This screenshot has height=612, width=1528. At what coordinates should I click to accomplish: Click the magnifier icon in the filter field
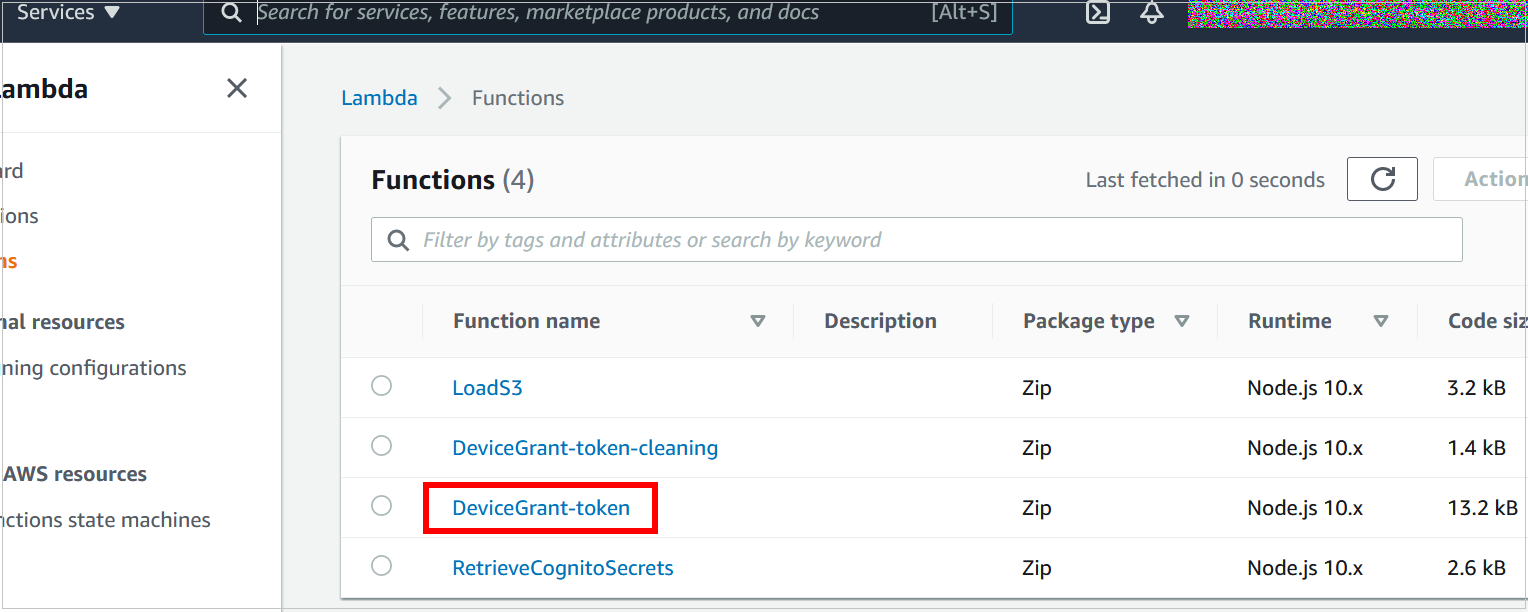point(398,239)
